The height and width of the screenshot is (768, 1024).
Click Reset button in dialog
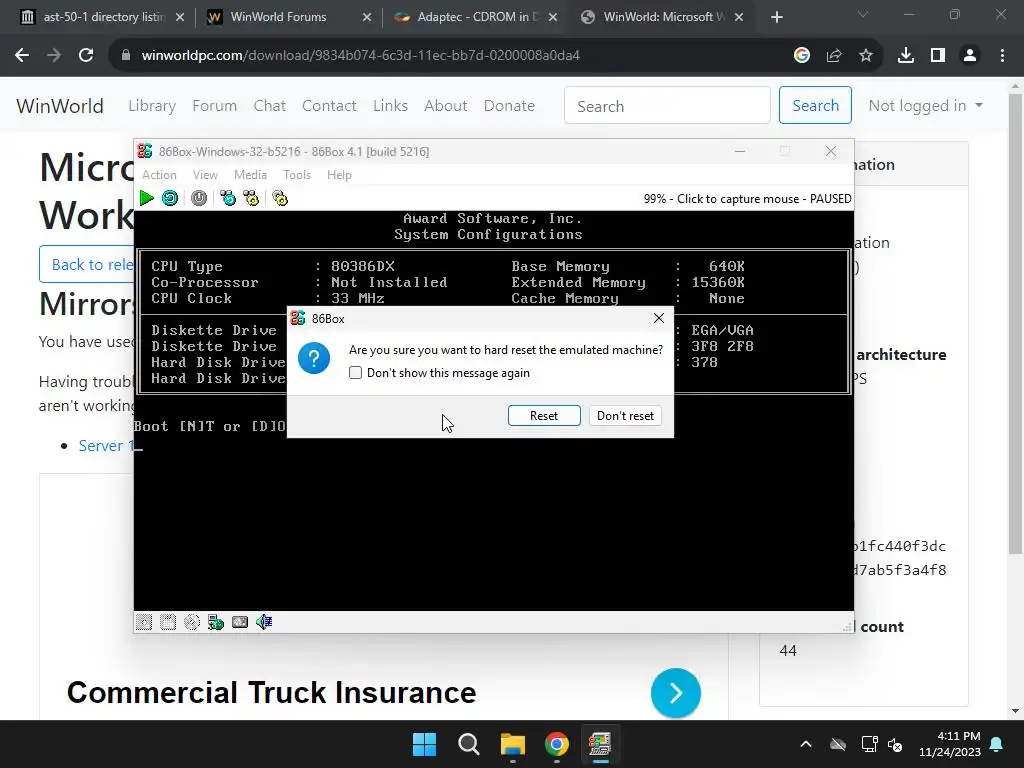(x=544, y=416)
